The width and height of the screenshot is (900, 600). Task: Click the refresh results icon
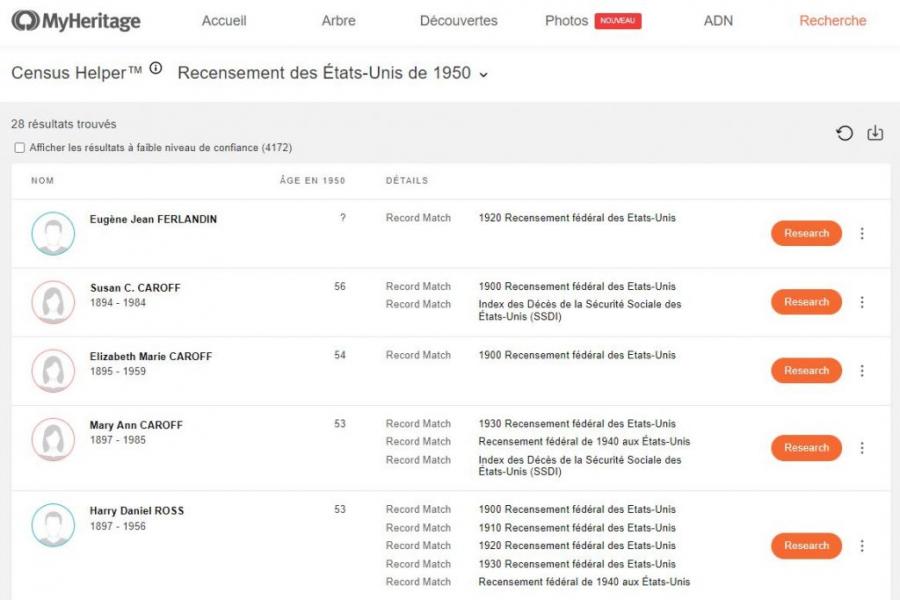pos(844,134)
